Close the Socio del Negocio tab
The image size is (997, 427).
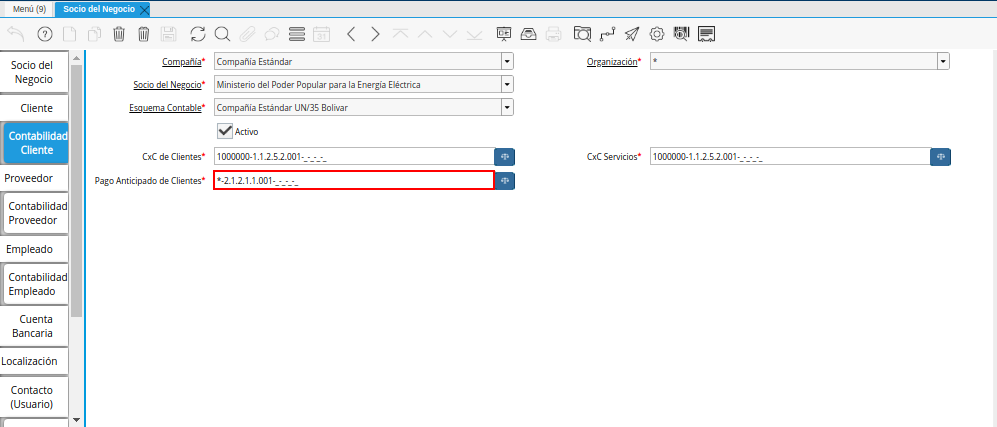click(x=144, y=10)
